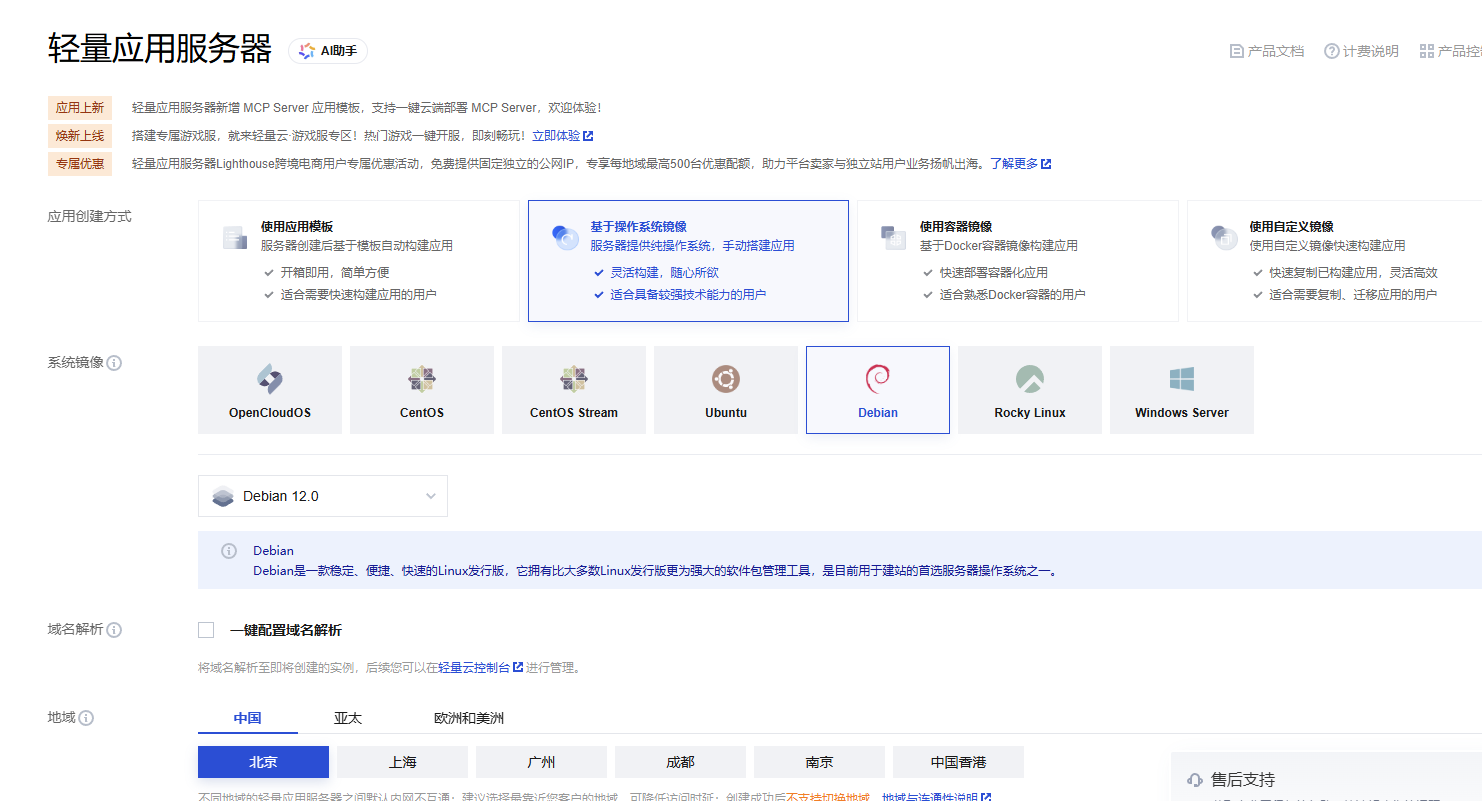The height and width of the screenshot is (801, 1482).
Task: Open the Debian 12.0 version dropdown
Action: pos(323,496)
